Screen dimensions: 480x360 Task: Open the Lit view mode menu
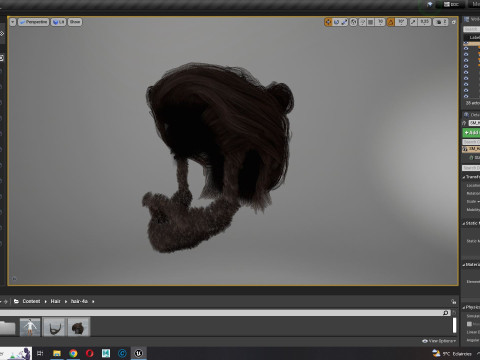click(x=58, y=22)
